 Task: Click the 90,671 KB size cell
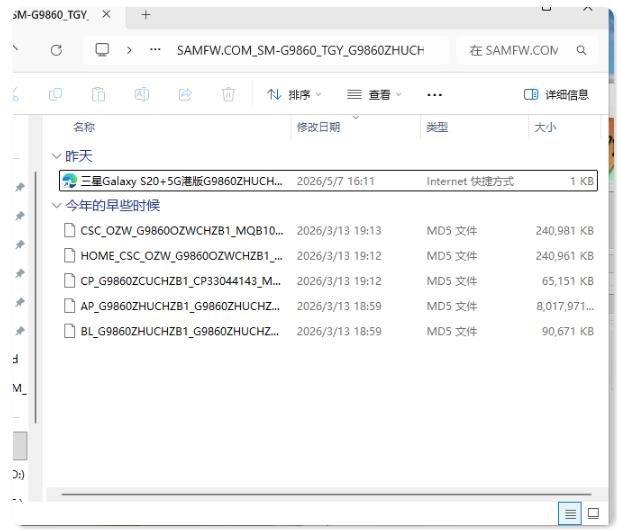[568, 331]
